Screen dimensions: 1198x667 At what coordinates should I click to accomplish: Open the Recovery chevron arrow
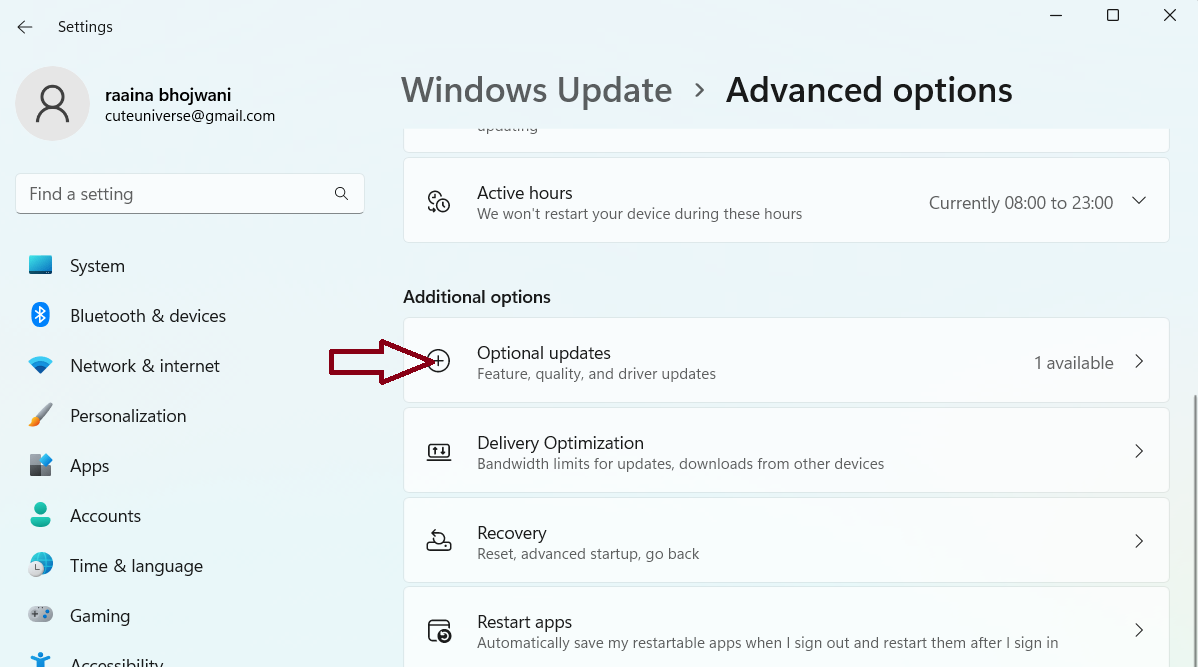click(x=1138, y=541)
